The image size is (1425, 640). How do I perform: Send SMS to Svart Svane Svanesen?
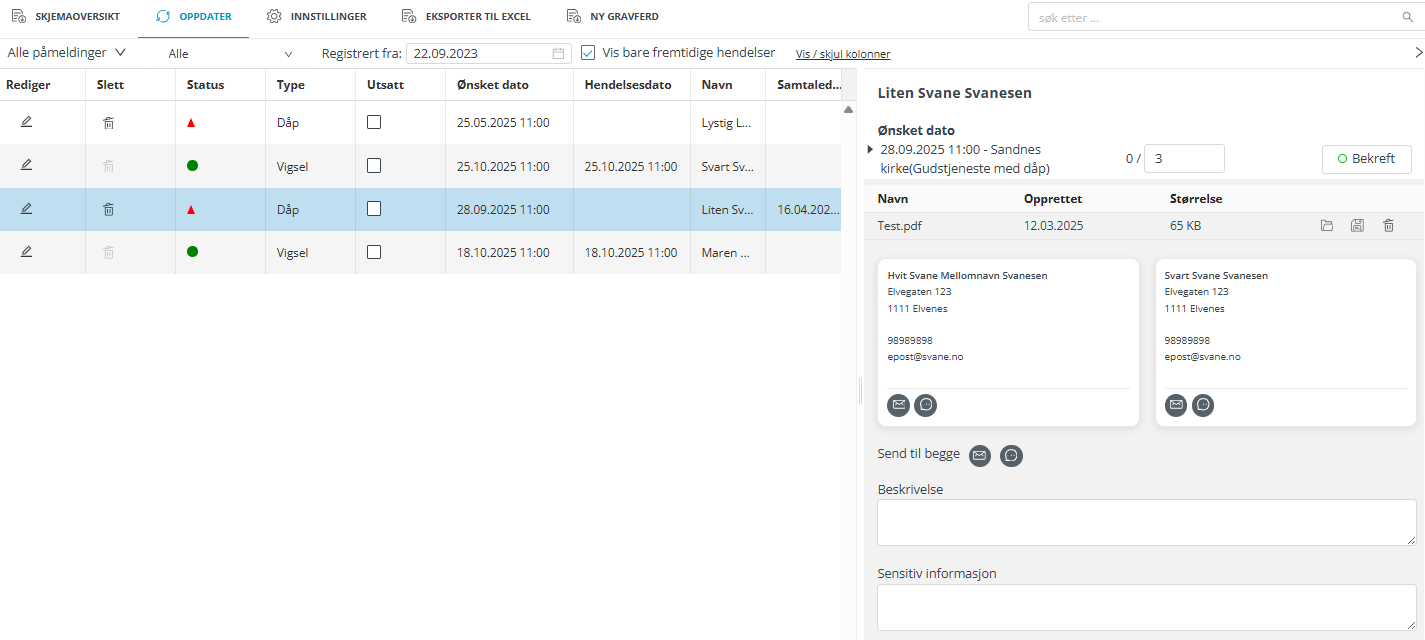click(1203, 405)
